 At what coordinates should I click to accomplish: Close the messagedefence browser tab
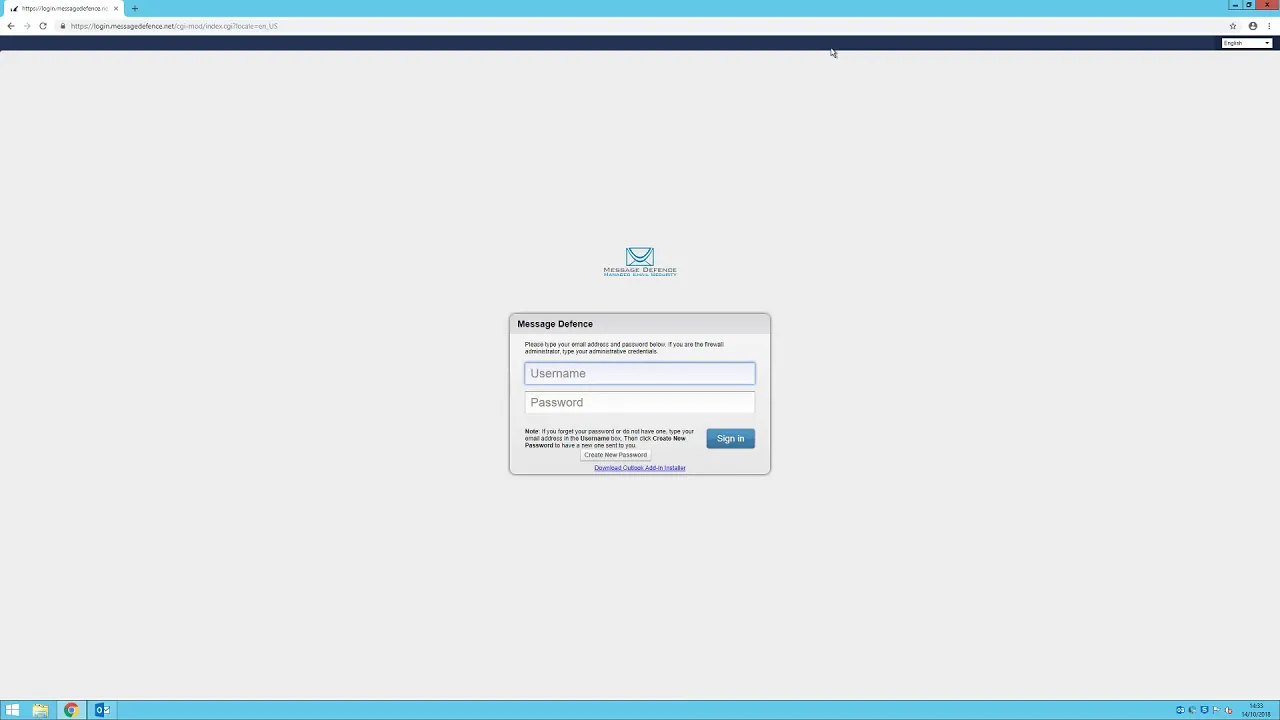tap(116, 8)
